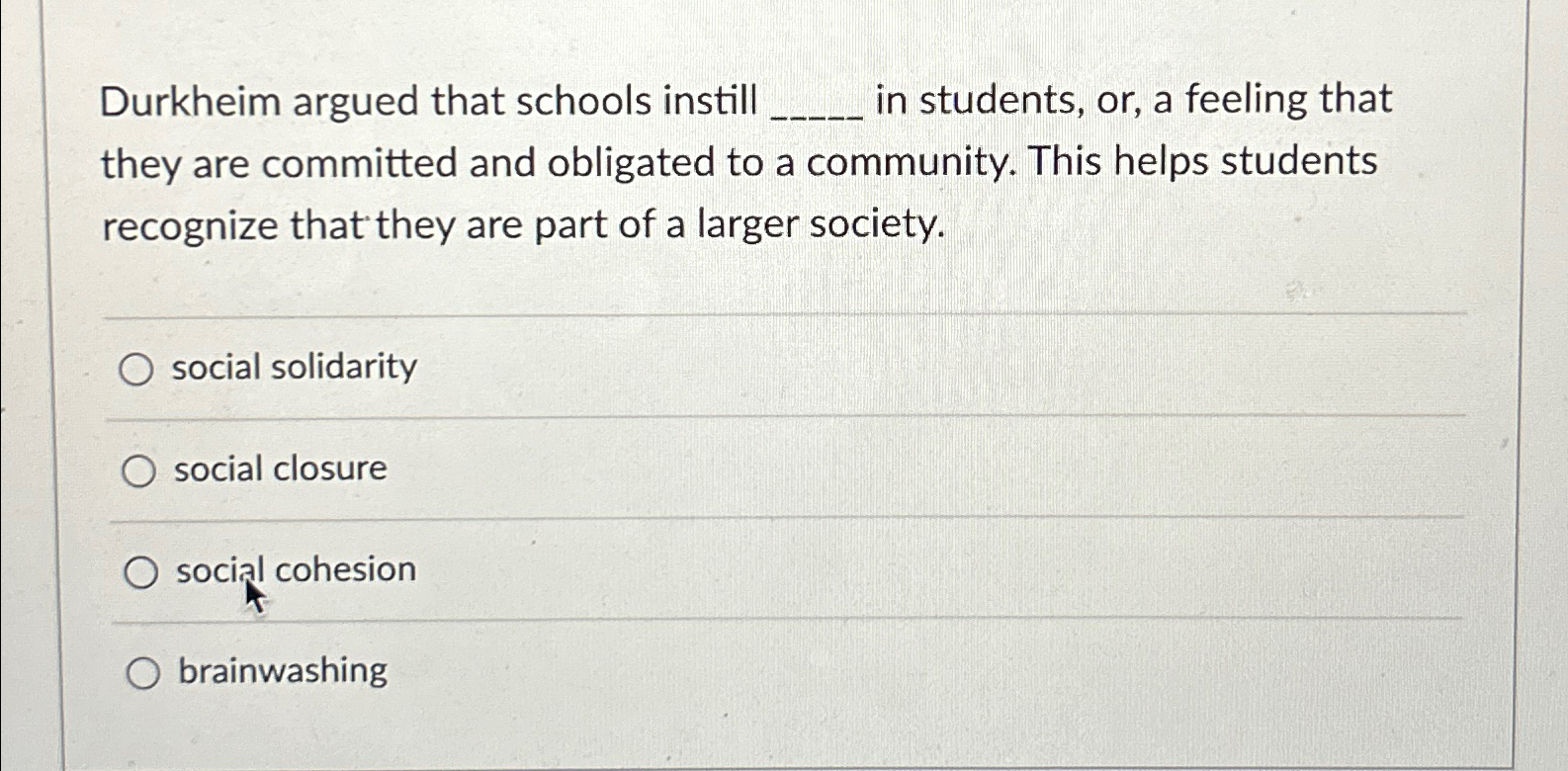Click the social cohesion answer text

[x=294, y=569]
